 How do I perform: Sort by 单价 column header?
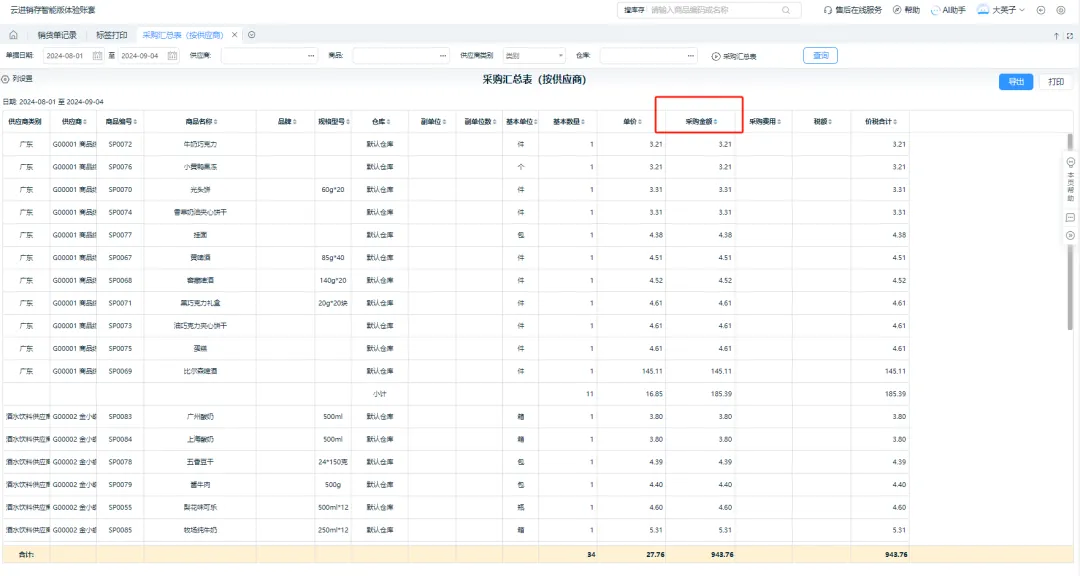[x=631, y=121]
